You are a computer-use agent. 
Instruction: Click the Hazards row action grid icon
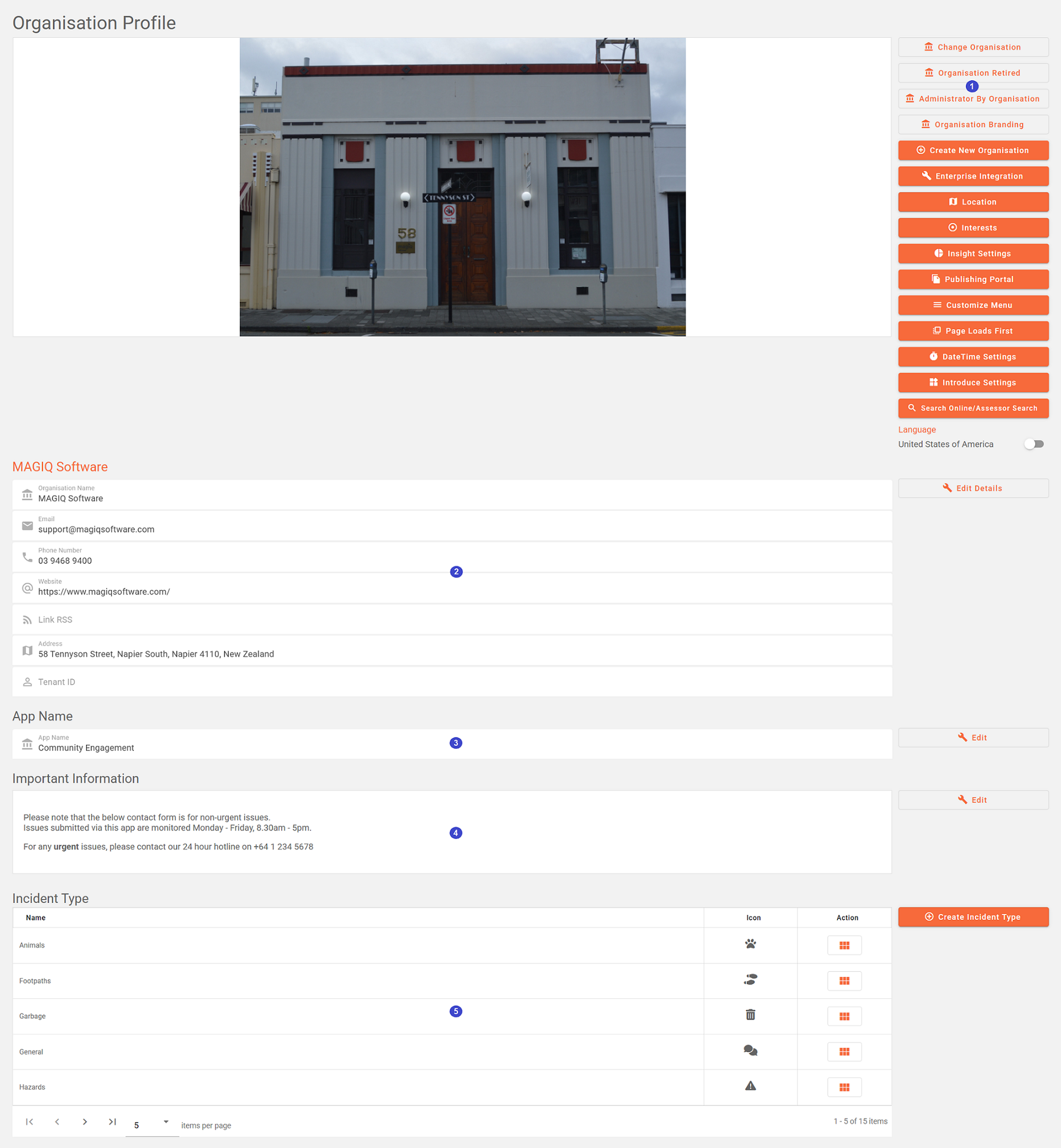tap(844, 1087)
